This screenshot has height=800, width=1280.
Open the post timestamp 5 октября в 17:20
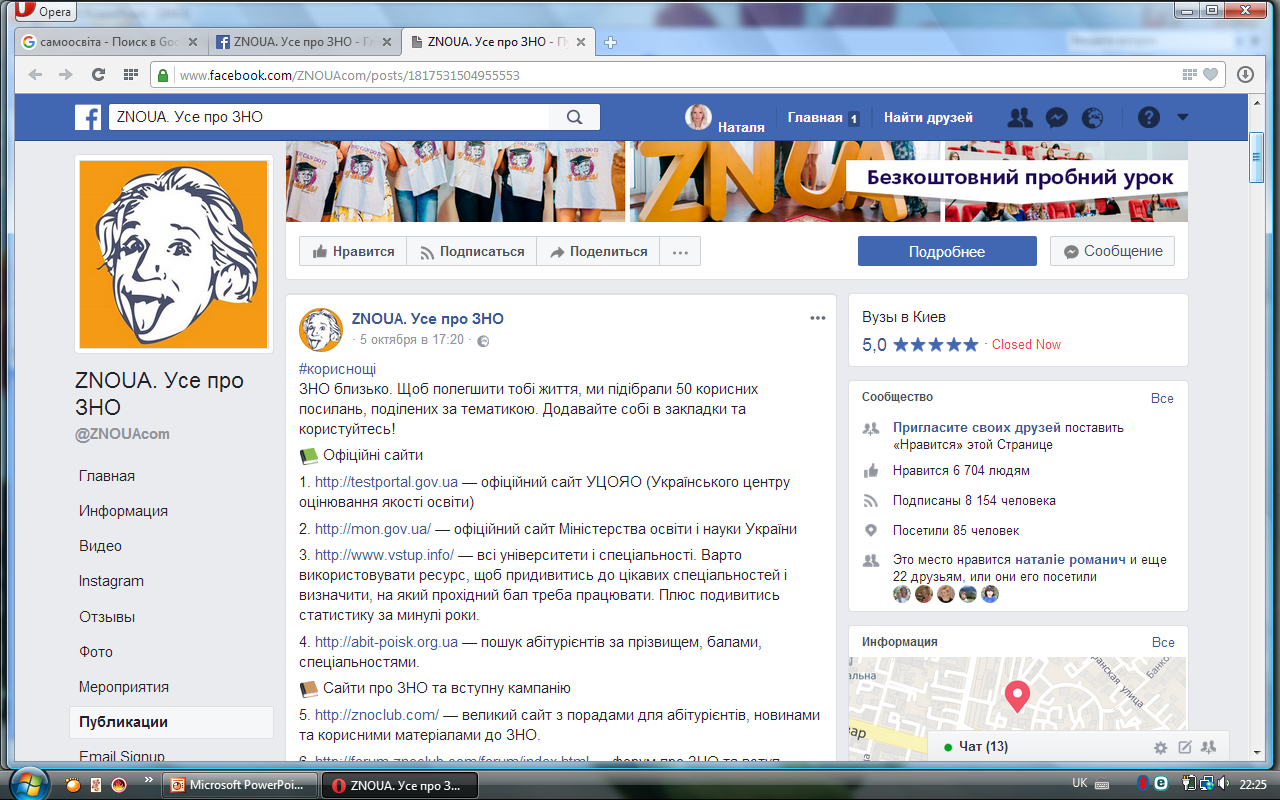coord(412,340)
